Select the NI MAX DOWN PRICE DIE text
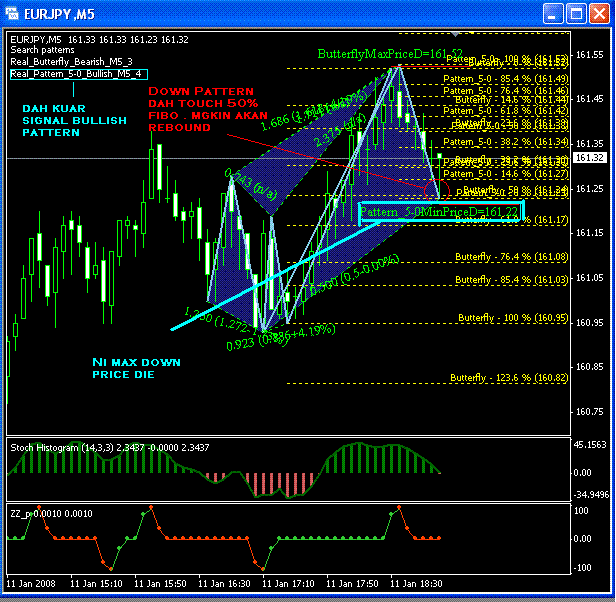Image resolution: width=616 pixels, height=602 pixels. click(x=136, y=368)
